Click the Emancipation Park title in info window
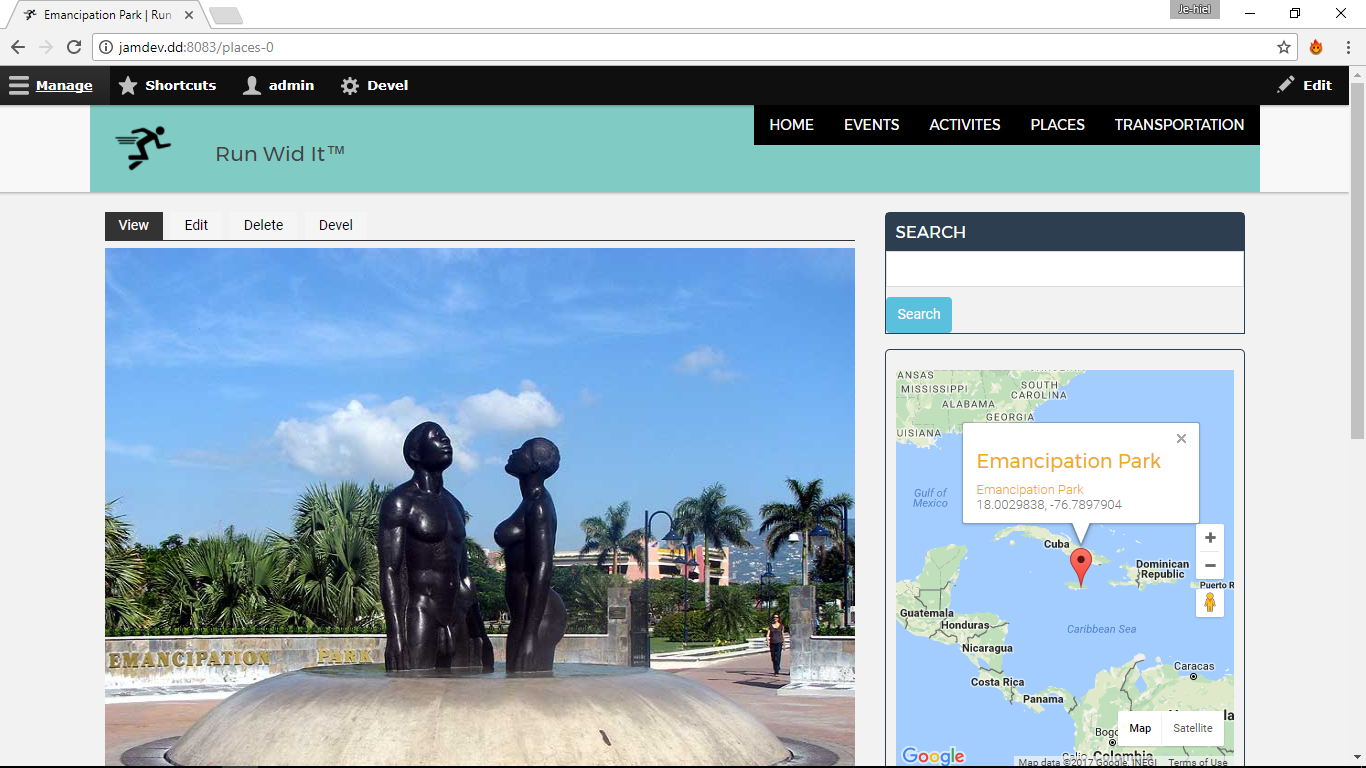 pos(1068,461)
